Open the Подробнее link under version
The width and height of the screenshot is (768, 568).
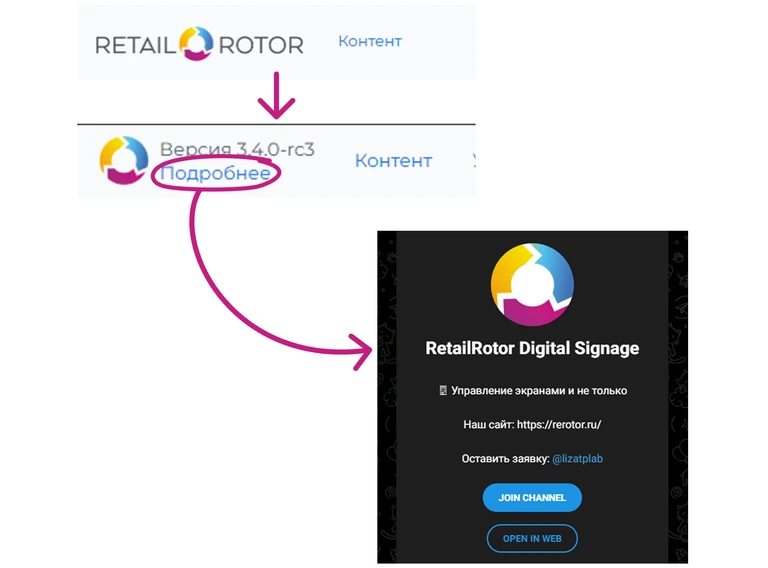coord(216,173)
